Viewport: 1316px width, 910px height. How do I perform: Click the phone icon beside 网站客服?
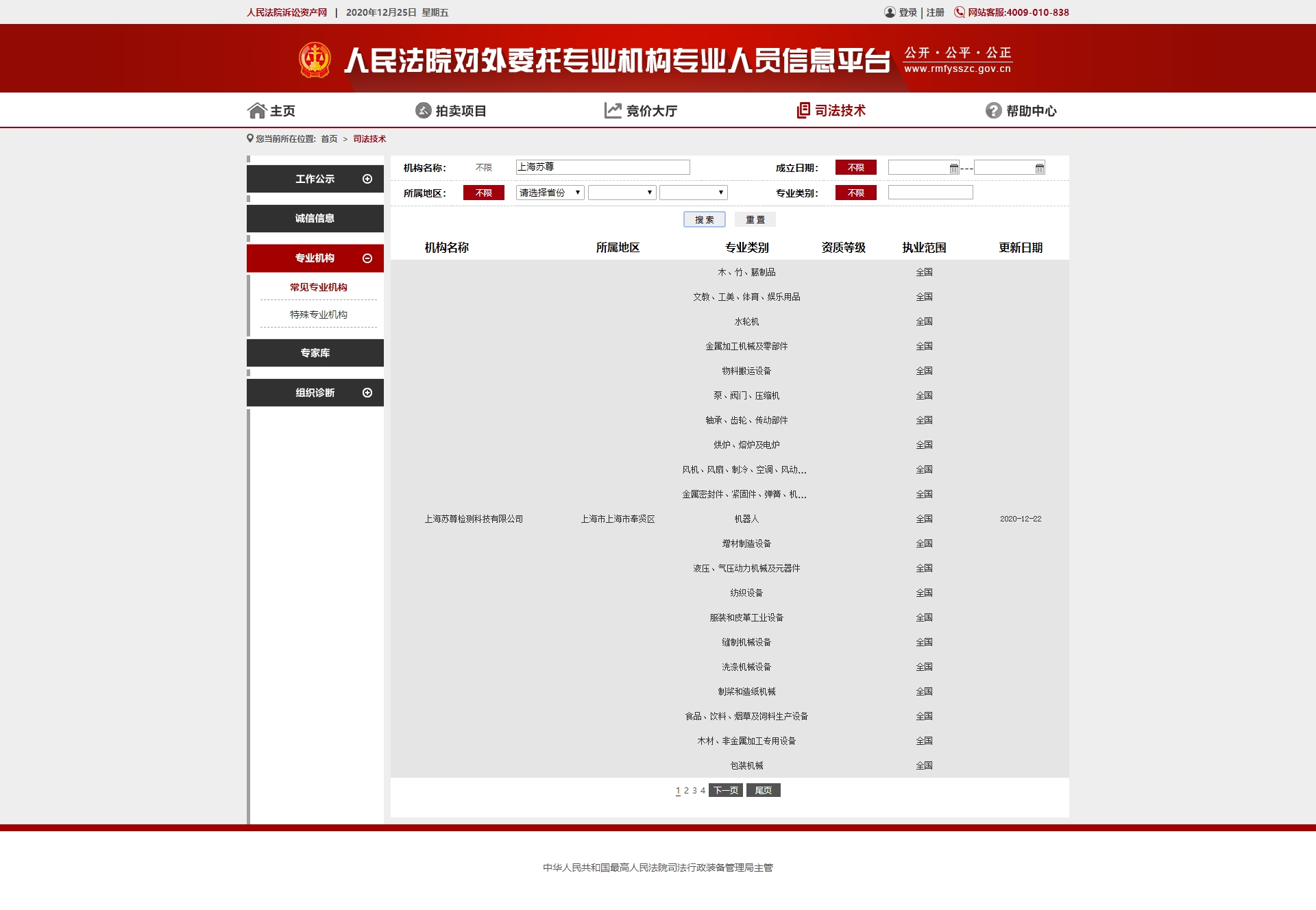click(x=960, y=12)
